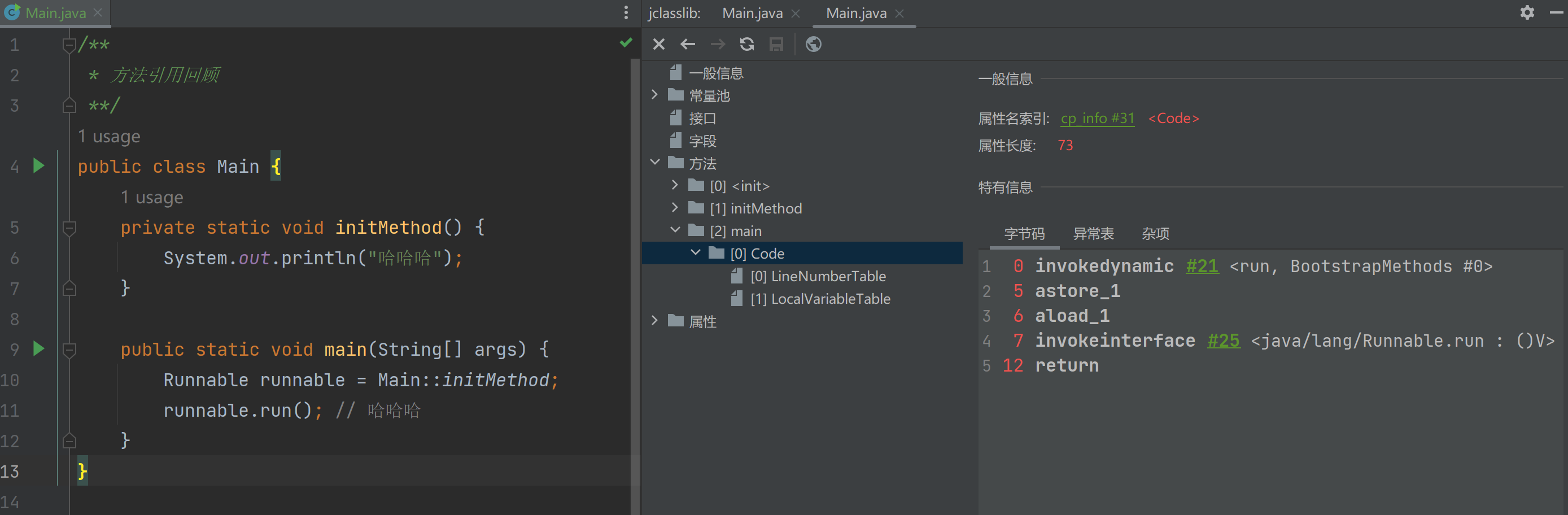Switch to the 异常表 tab
The image size is (1568, 515).
[x=1093, y=234]
